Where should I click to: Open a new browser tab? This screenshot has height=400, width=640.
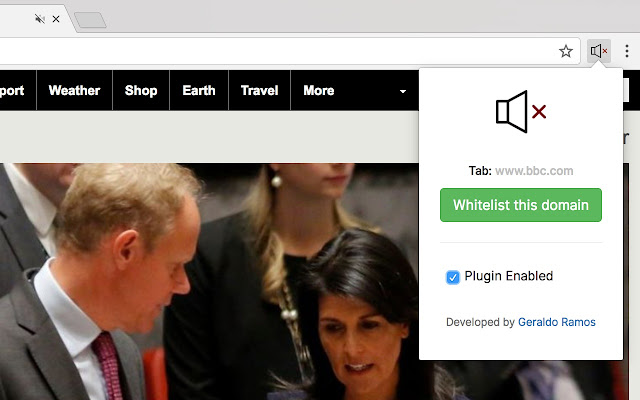(x=90, y=20)
